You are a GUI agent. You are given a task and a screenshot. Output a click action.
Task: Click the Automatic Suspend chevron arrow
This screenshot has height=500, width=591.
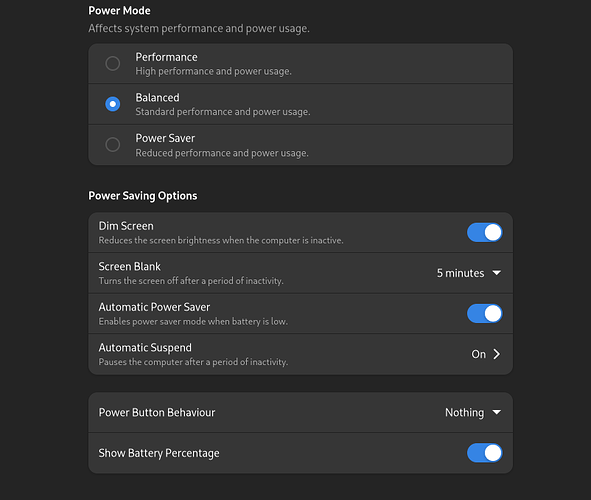point(497,354)
